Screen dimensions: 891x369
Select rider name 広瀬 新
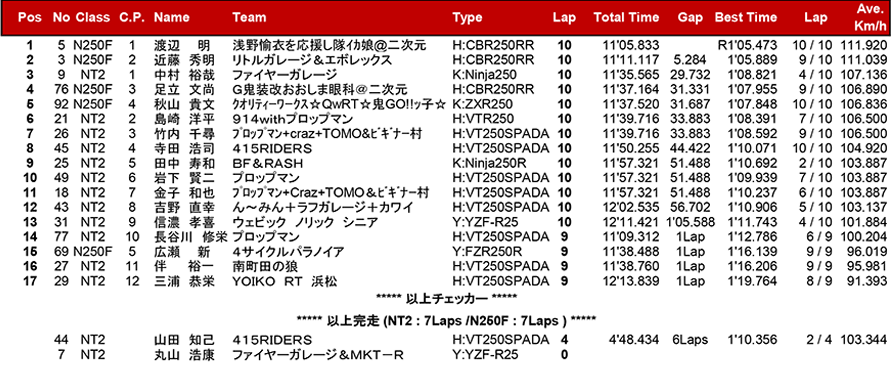(x=181, y=252)
